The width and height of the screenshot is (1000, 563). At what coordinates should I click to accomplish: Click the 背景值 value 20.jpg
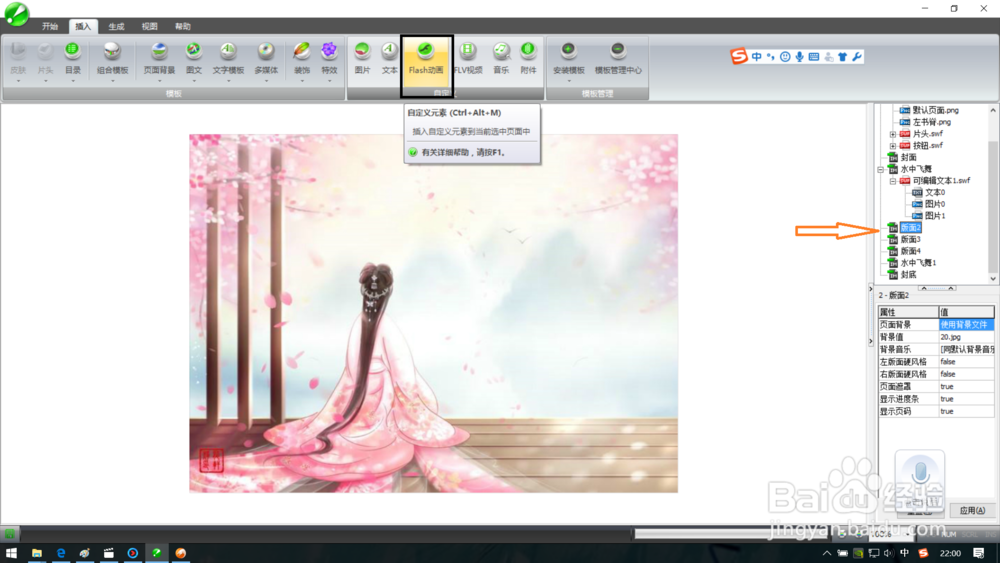[x=966, y=337]
